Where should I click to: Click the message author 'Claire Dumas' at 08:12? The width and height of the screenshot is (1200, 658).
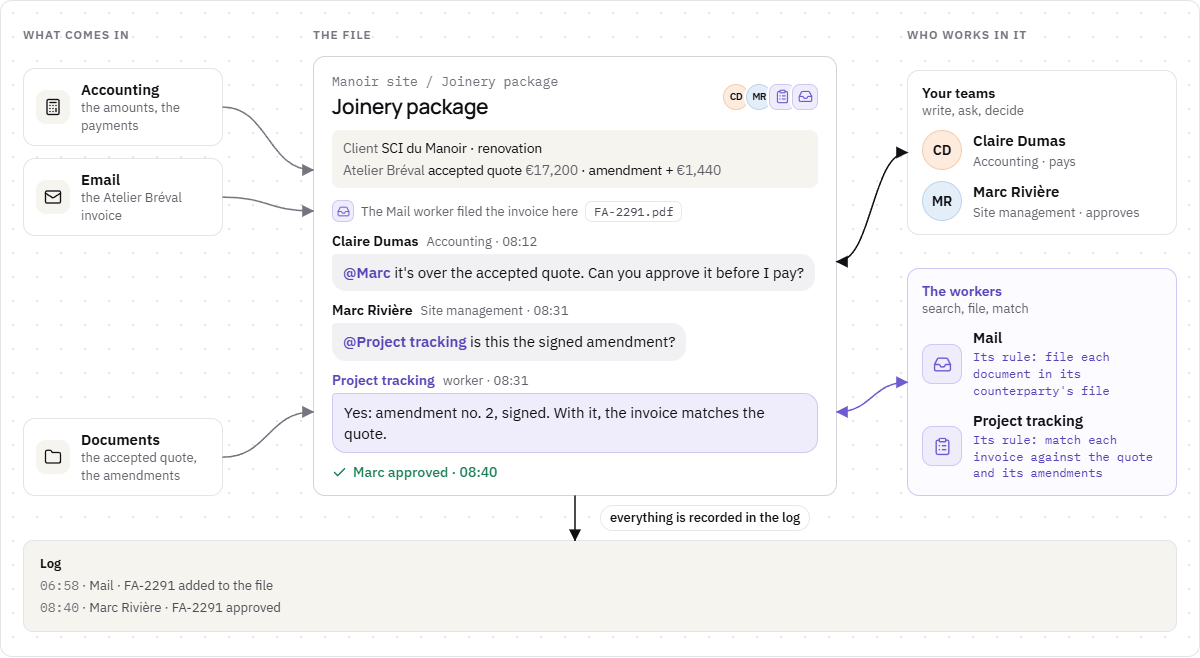[376, 241]
